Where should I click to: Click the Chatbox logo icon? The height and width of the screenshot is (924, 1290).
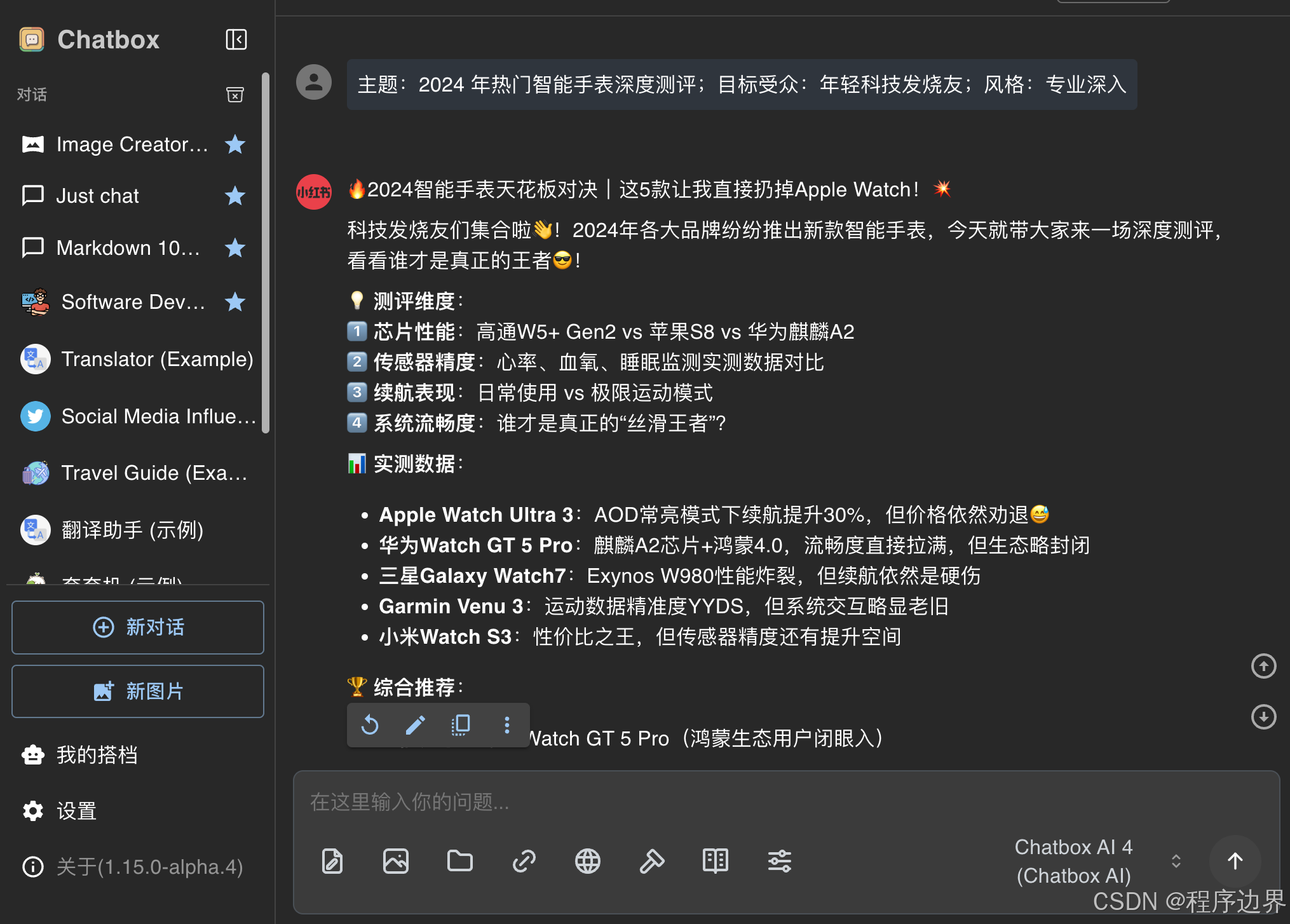click(x=32, y=39)
